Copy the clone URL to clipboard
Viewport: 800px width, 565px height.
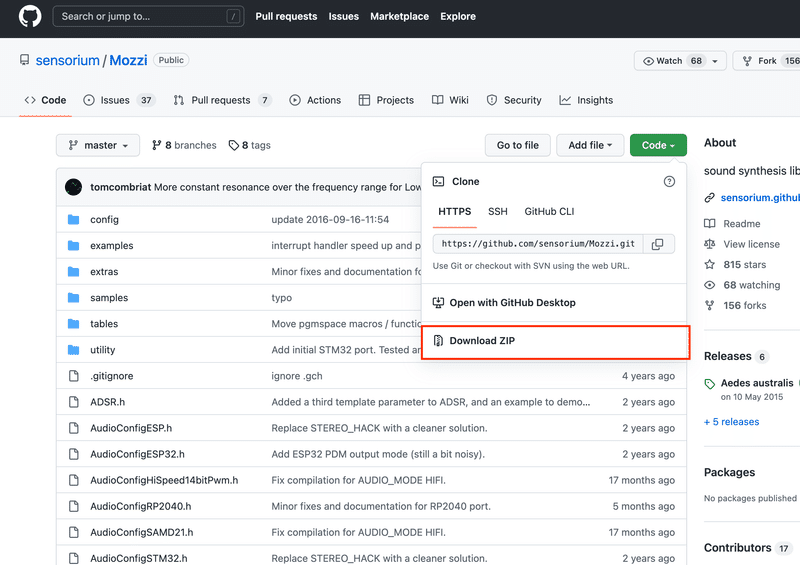[657, 244]
